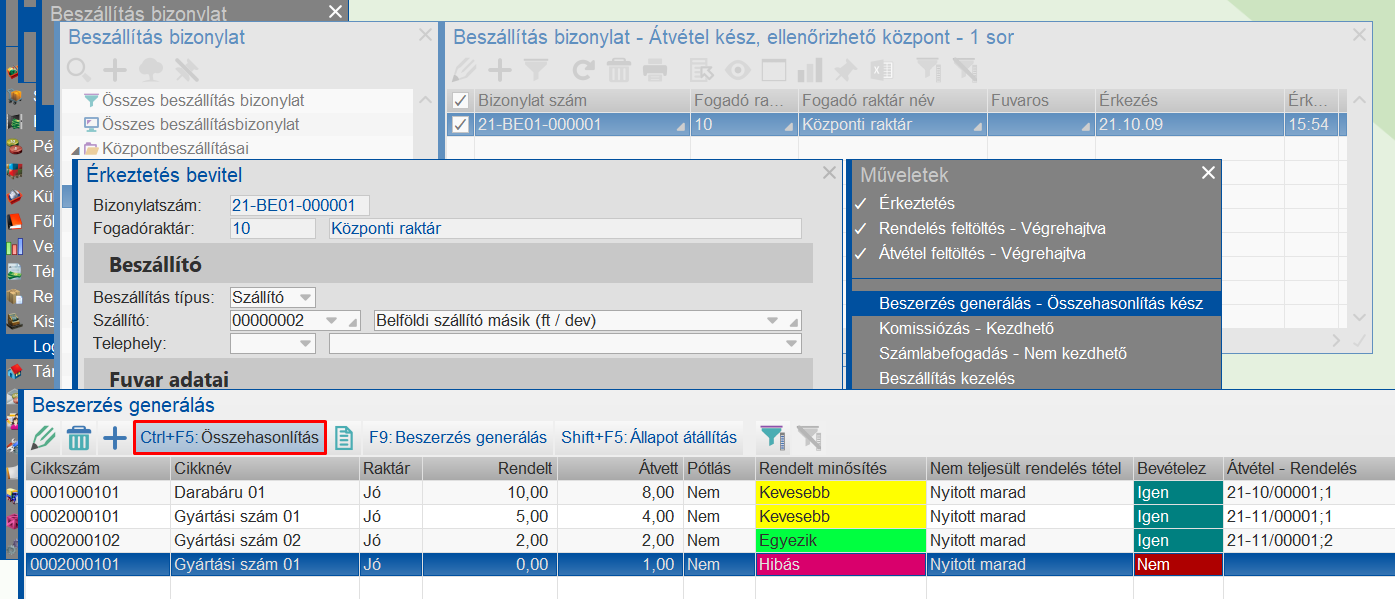Screen dimensions: 1395x599
Task: Click the window layout icon in the Átvétel kész list toolbar
Action: 774,70
